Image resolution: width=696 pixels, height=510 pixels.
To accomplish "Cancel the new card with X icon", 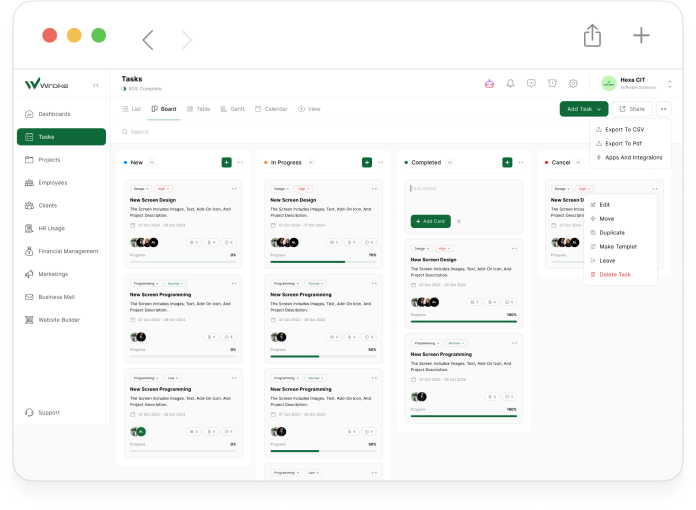I will (x=459, y=221).
